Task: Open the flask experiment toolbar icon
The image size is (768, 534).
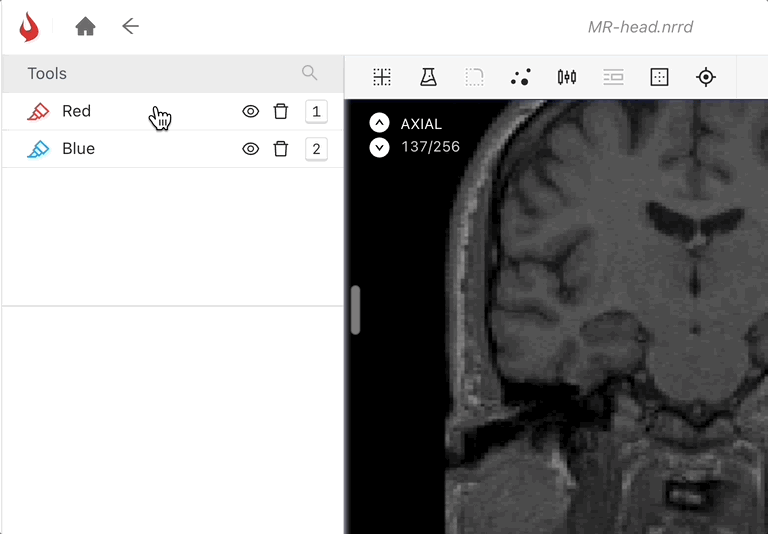Action: pos(429,77)
